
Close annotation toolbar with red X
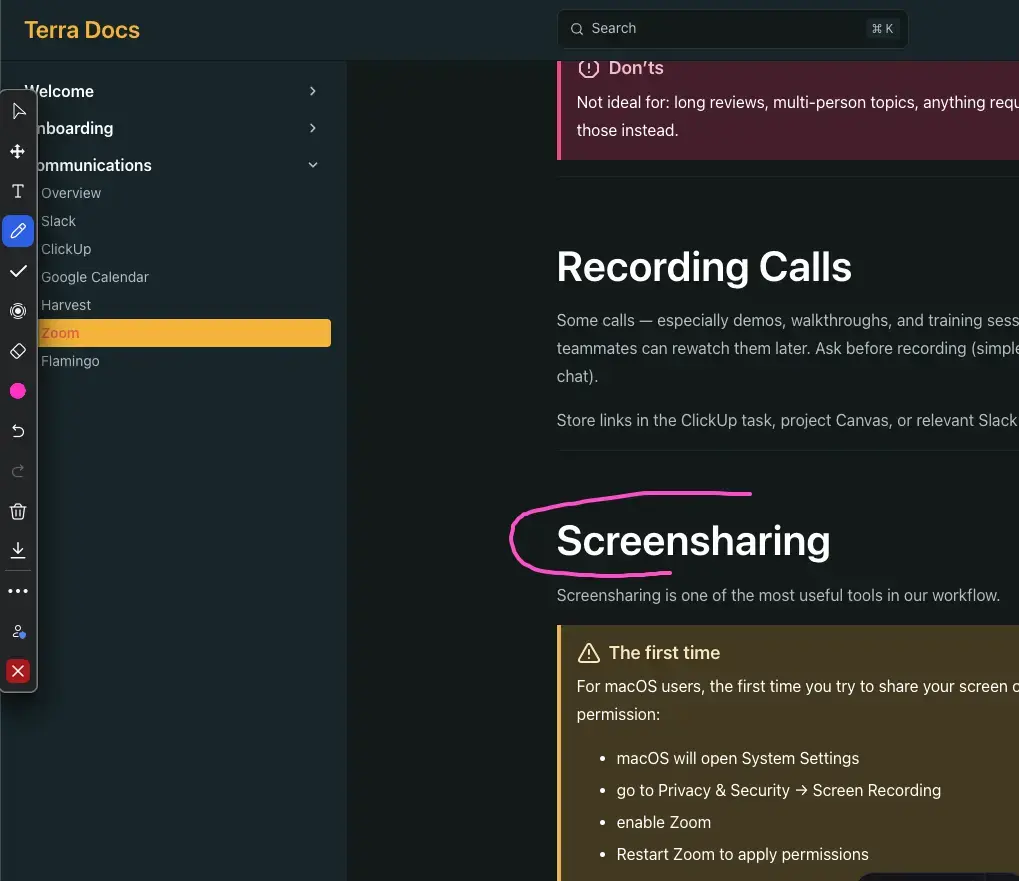tap(18, 671)
